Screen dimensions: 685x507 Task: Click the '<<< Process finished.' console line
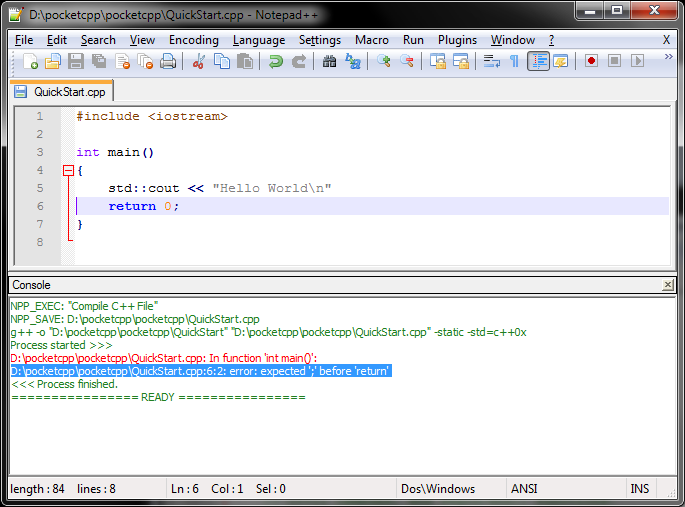tap(65, 384)
